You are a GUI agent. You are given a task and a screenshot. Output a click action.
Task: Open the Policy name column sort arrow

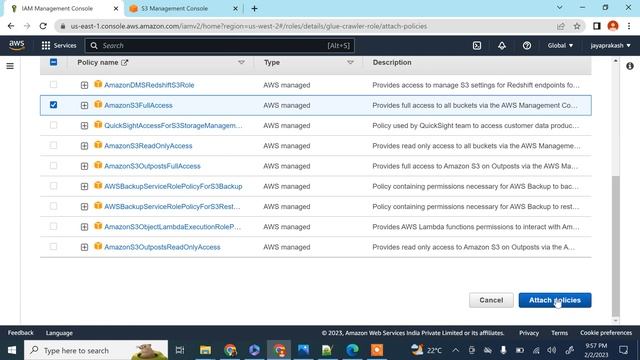241,62
